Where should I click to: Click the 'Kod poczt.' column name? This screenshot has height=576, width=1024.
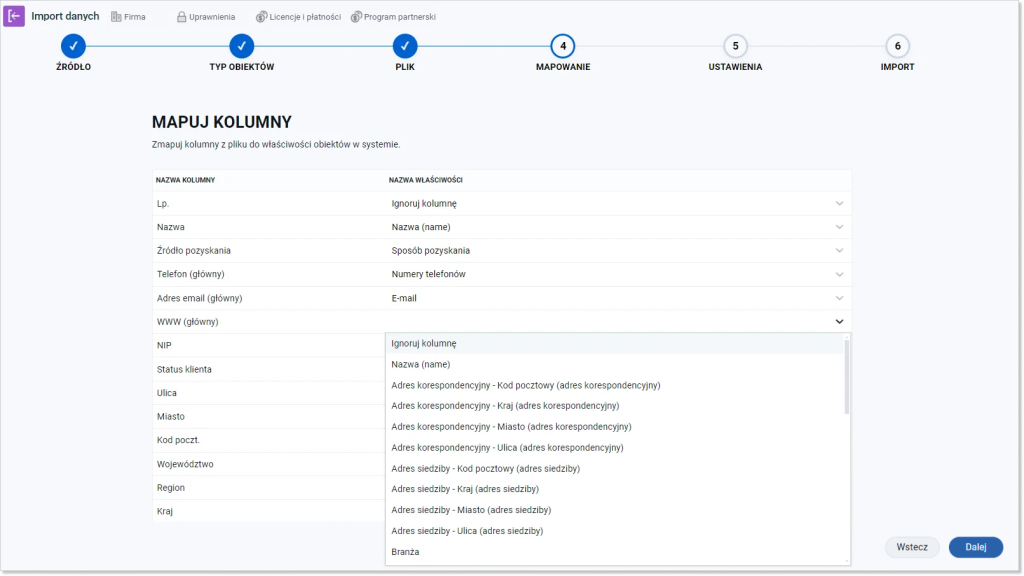point(178,440)
